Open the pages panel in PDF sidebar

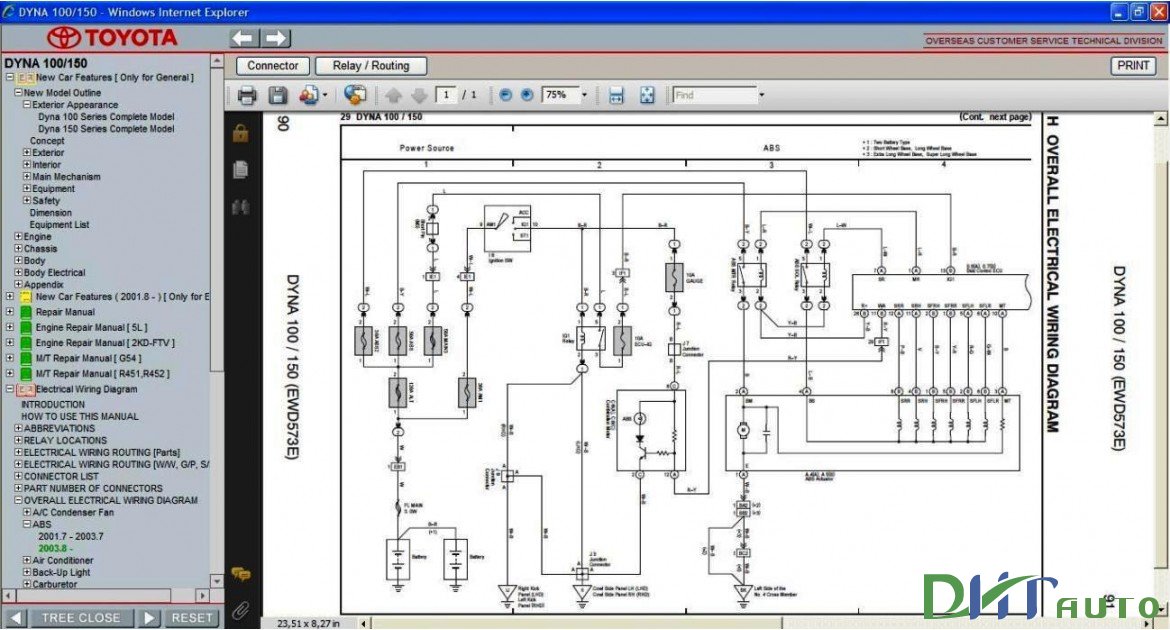tap(240, 170)
